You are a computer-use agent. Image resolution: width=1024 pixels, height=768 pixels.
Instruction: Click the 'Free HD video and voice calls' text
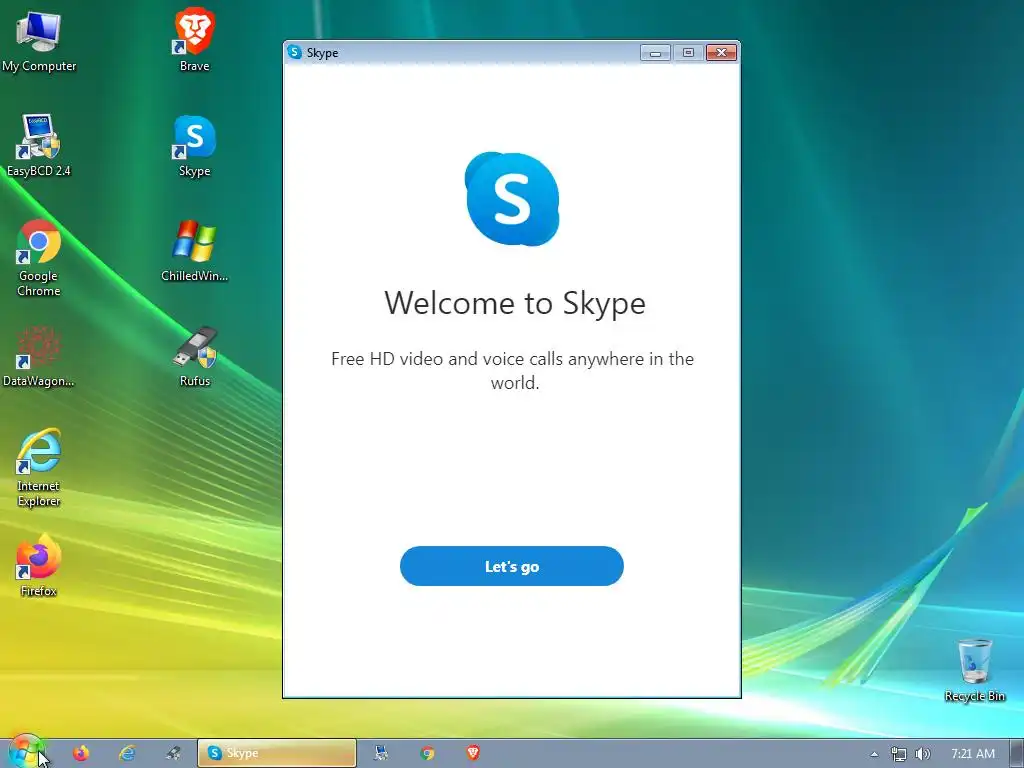tap(513, 370)
